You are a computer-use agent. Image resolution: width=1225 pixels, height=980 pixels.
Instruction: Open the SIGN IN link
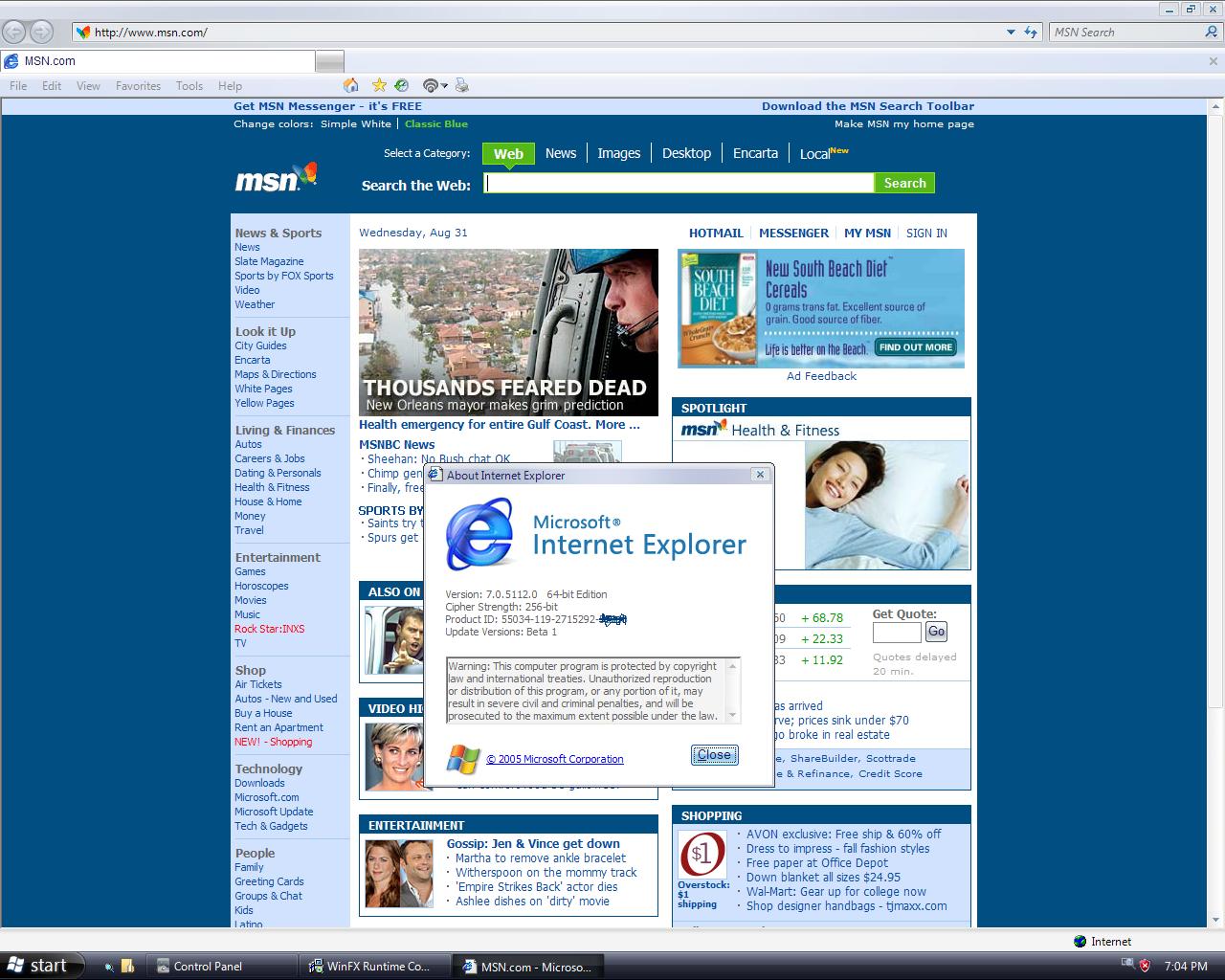pos(926,234)
